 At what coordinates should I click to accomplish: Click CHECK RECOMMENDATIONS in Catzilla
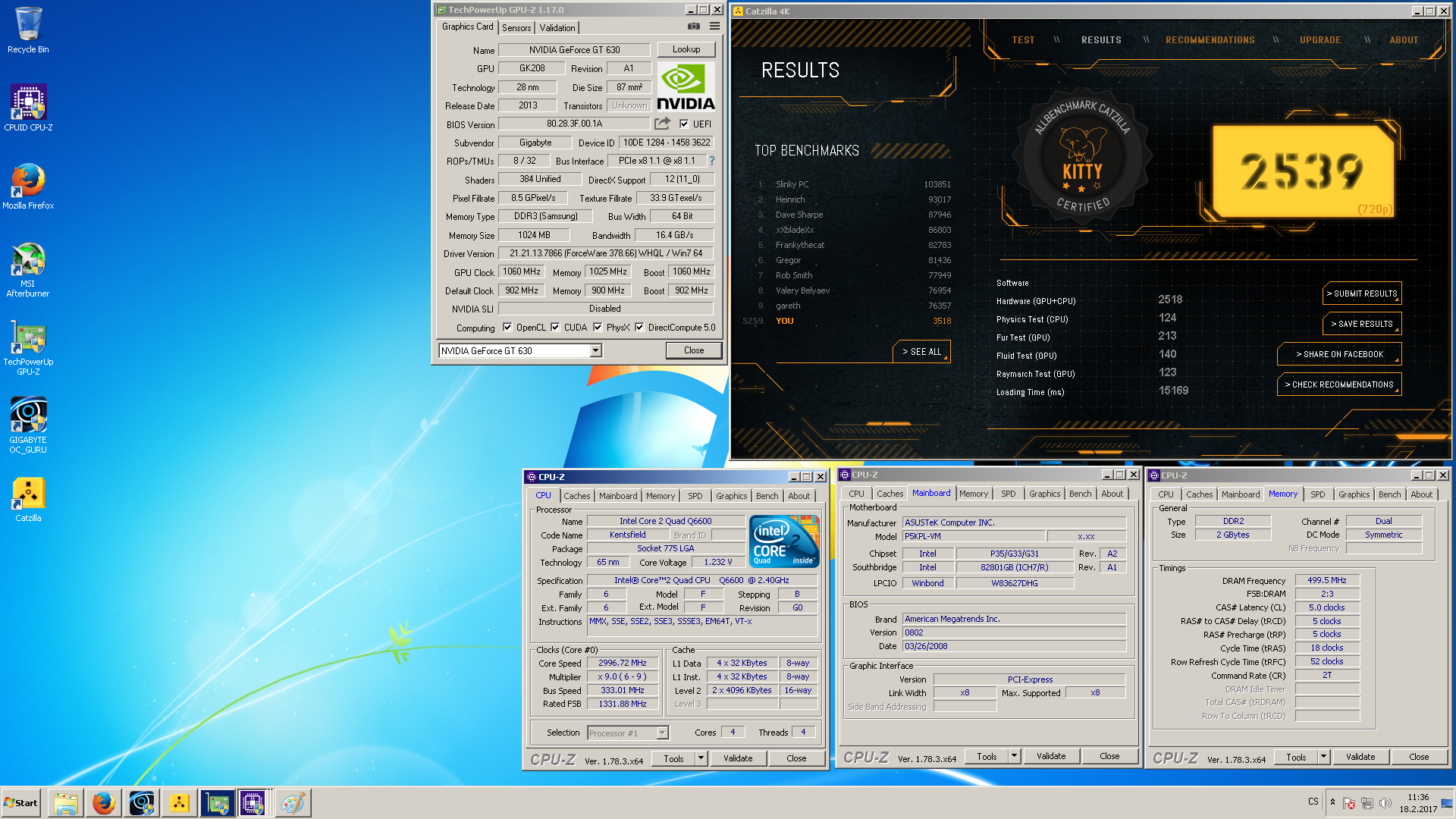point(1339,384)
